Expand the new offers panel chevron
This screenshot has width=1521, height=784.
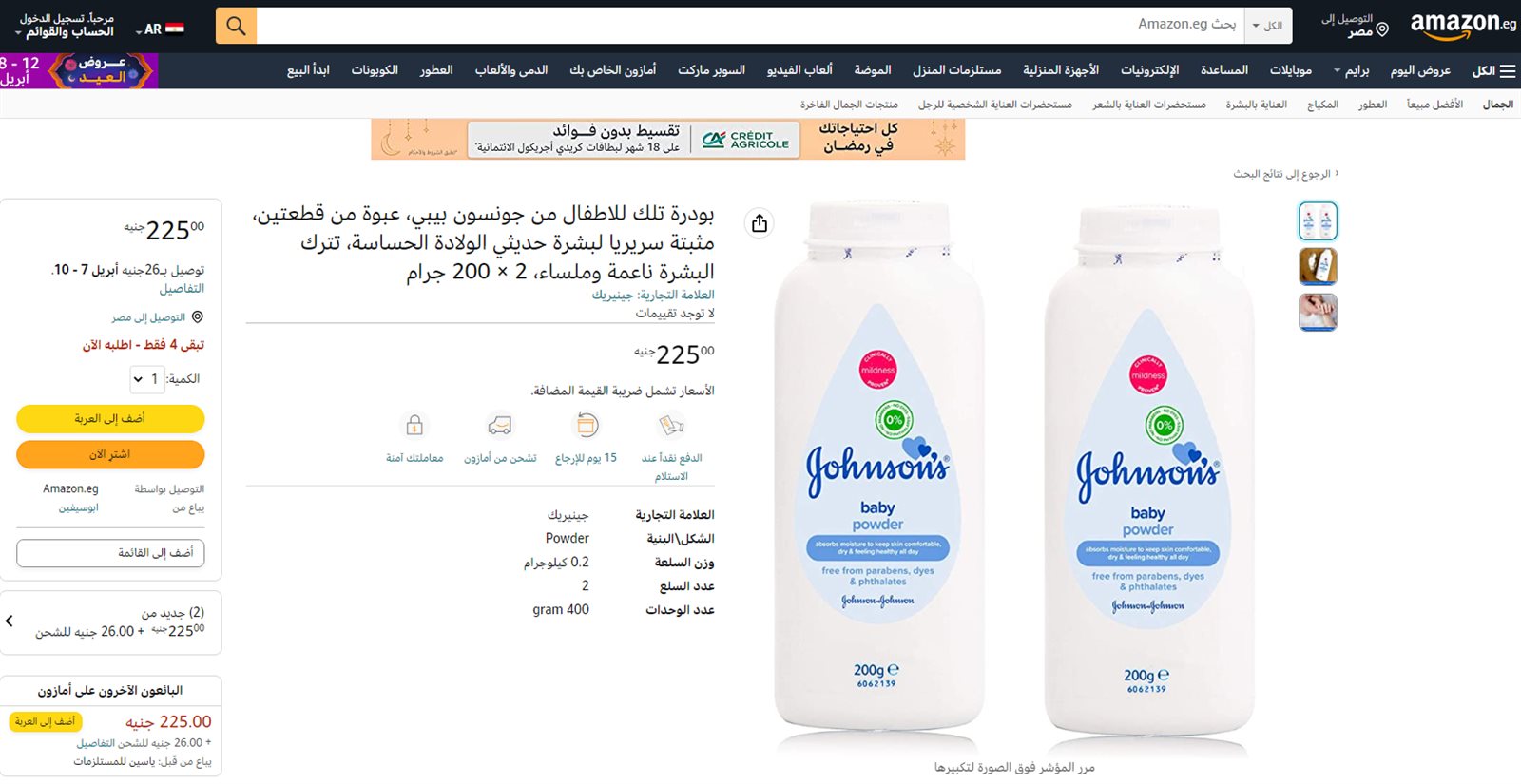point(10,621)
